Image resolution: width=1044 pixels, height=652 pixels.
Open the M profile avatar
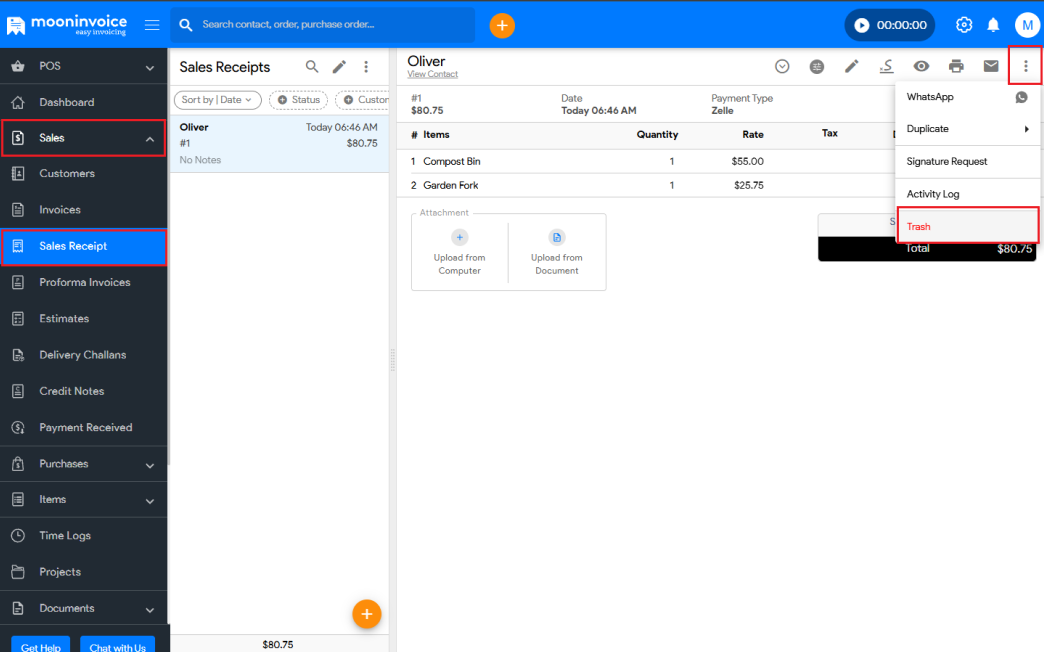point(1027,25)
